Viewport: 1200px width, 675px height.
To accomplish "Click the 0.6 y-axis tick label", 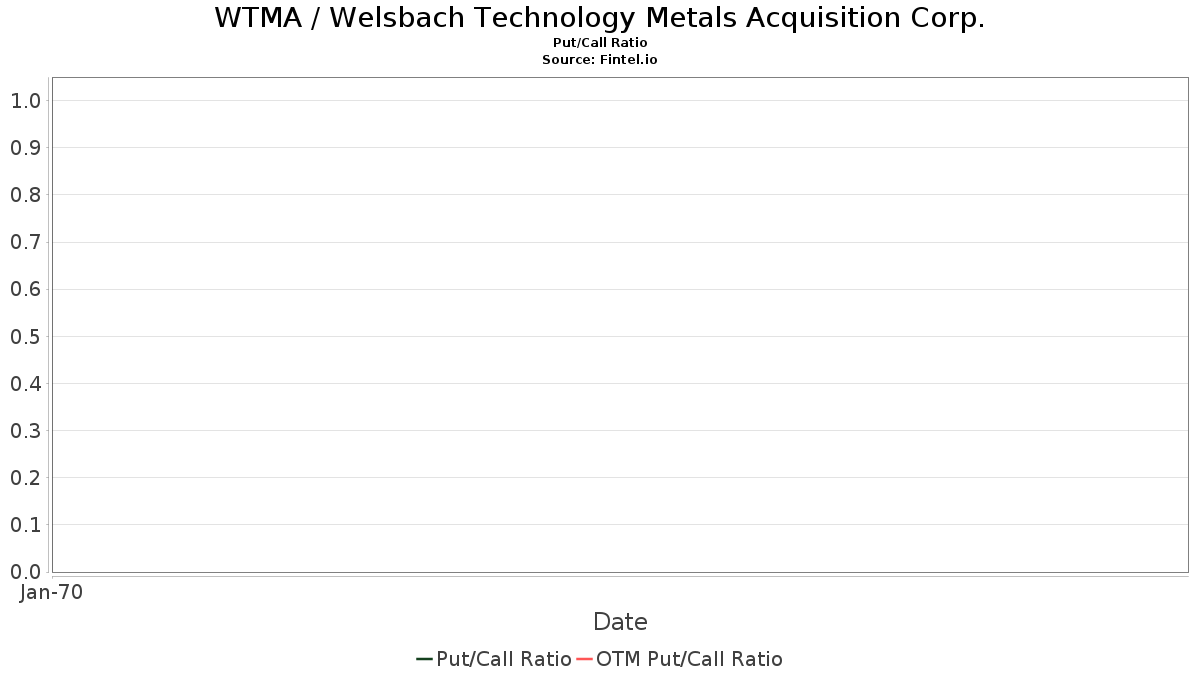I will pos(26,289).
